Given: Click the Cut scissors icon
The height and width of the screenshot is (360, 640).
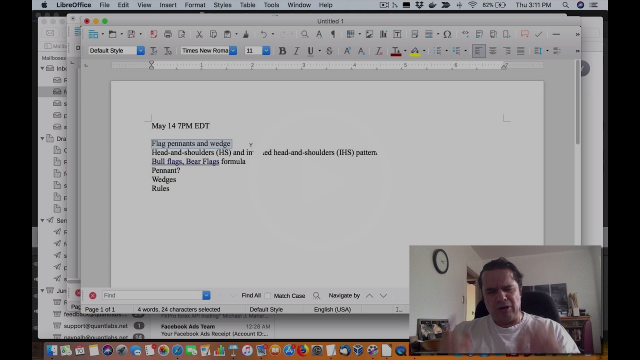Looking at the screenshot, I should (199, 34).
